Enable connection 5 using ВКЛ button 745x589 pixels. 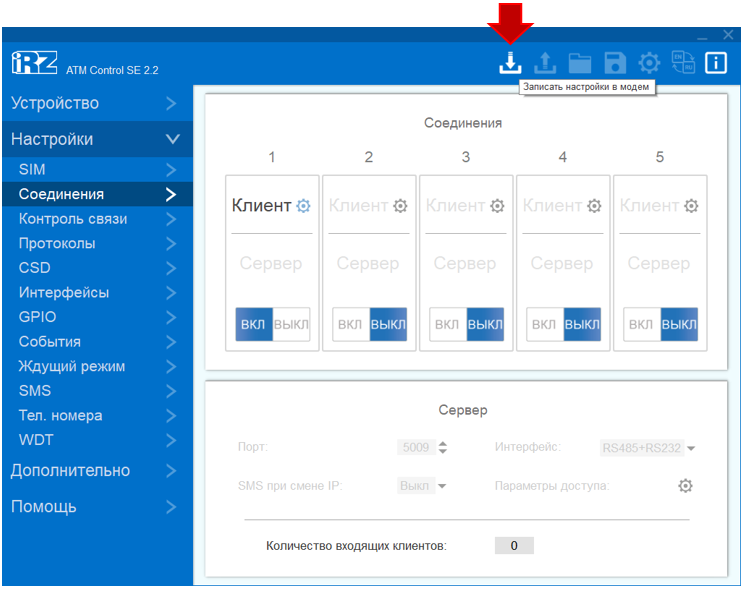coord(641,324)
